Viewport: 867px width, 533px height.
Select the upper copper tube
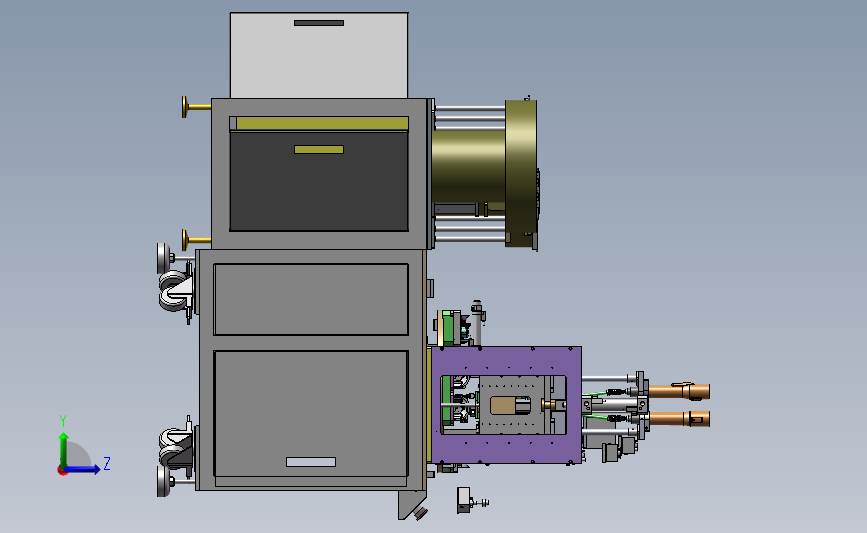pyautogui.click(x=679, y=391)
